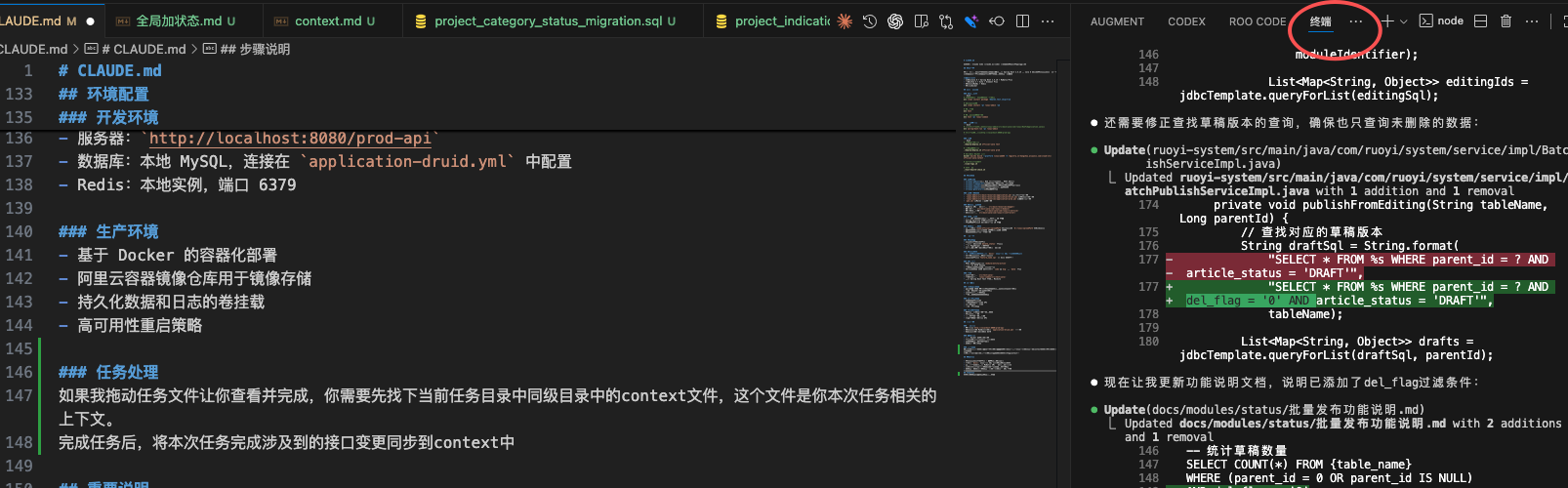1568x488 pixels.
Task: Split the terminal panel
Action: click(x=1480, y=20)
